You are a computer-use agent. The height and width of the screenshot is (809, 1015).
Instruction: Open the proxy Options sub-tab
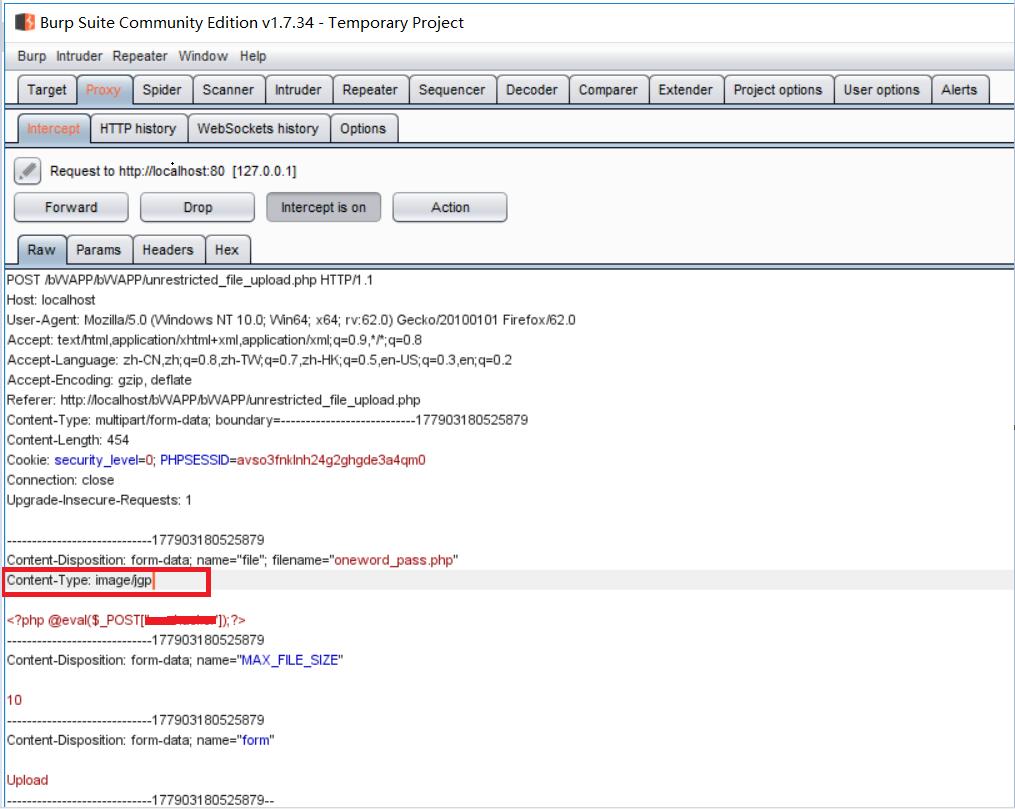[x=362, y=129]
